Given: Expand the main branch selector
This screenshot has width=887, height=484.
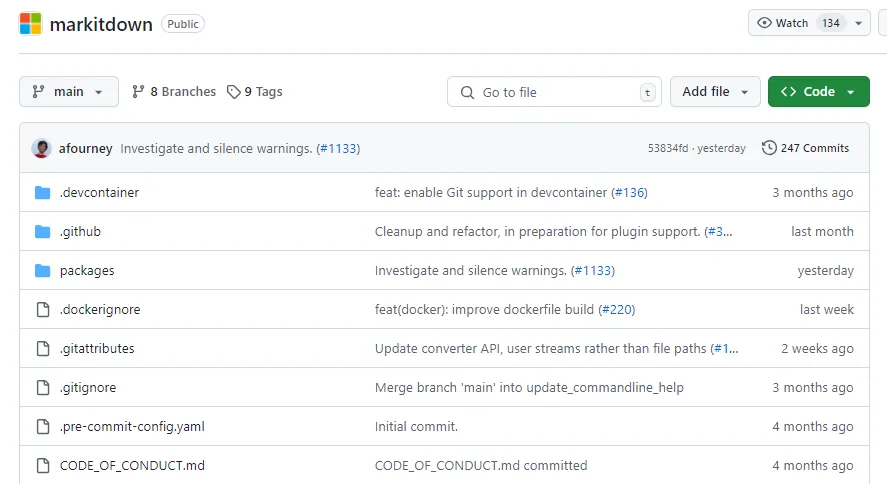Looking at the screenshot, I should pyautogui.click(x=68, y=92).
